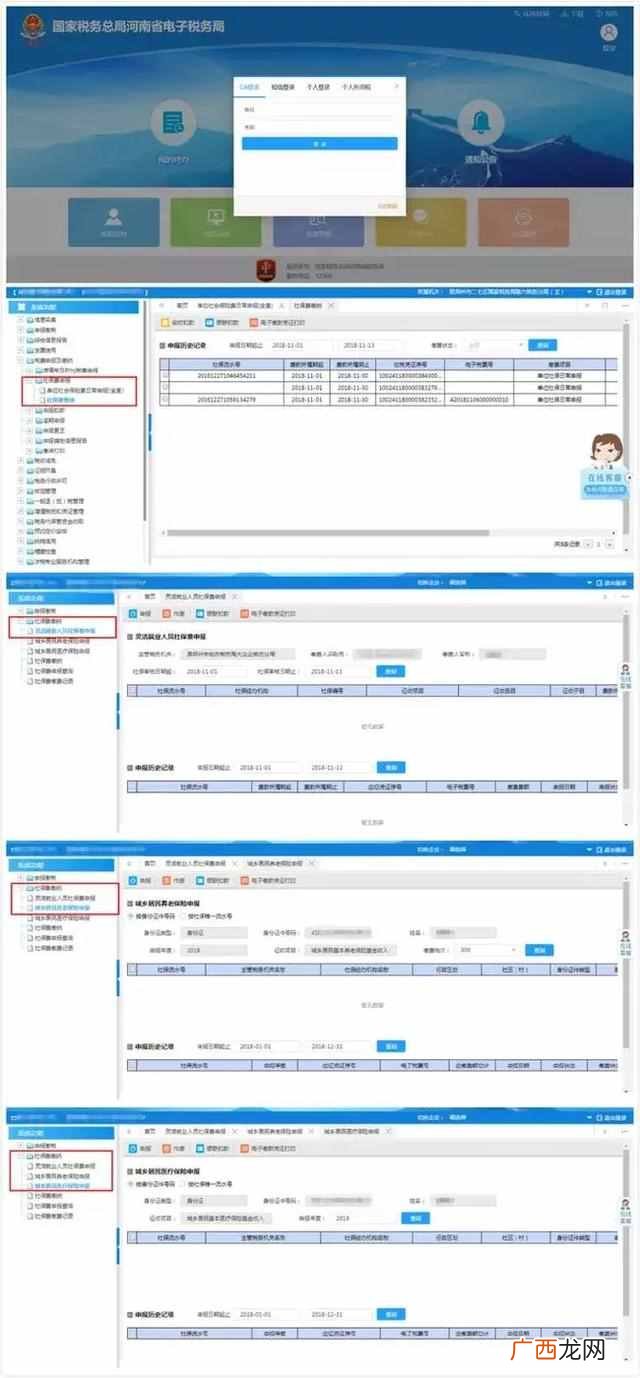This screenshot has width=640, height=1378.
Task: Click the blue 登录 button in dialog
Action: tap(319, 144)
